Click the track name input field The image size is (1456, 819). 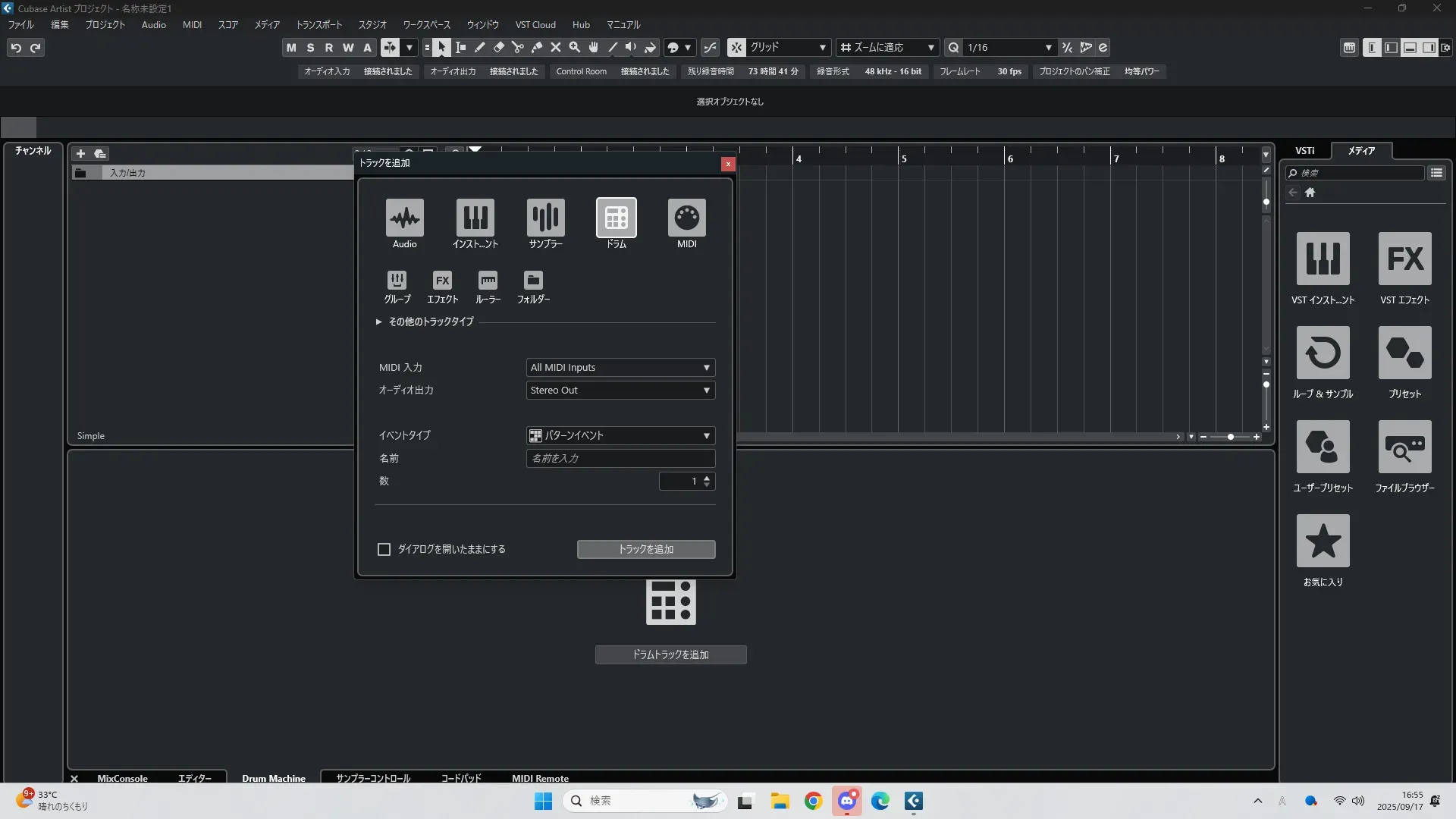(620, 459)
